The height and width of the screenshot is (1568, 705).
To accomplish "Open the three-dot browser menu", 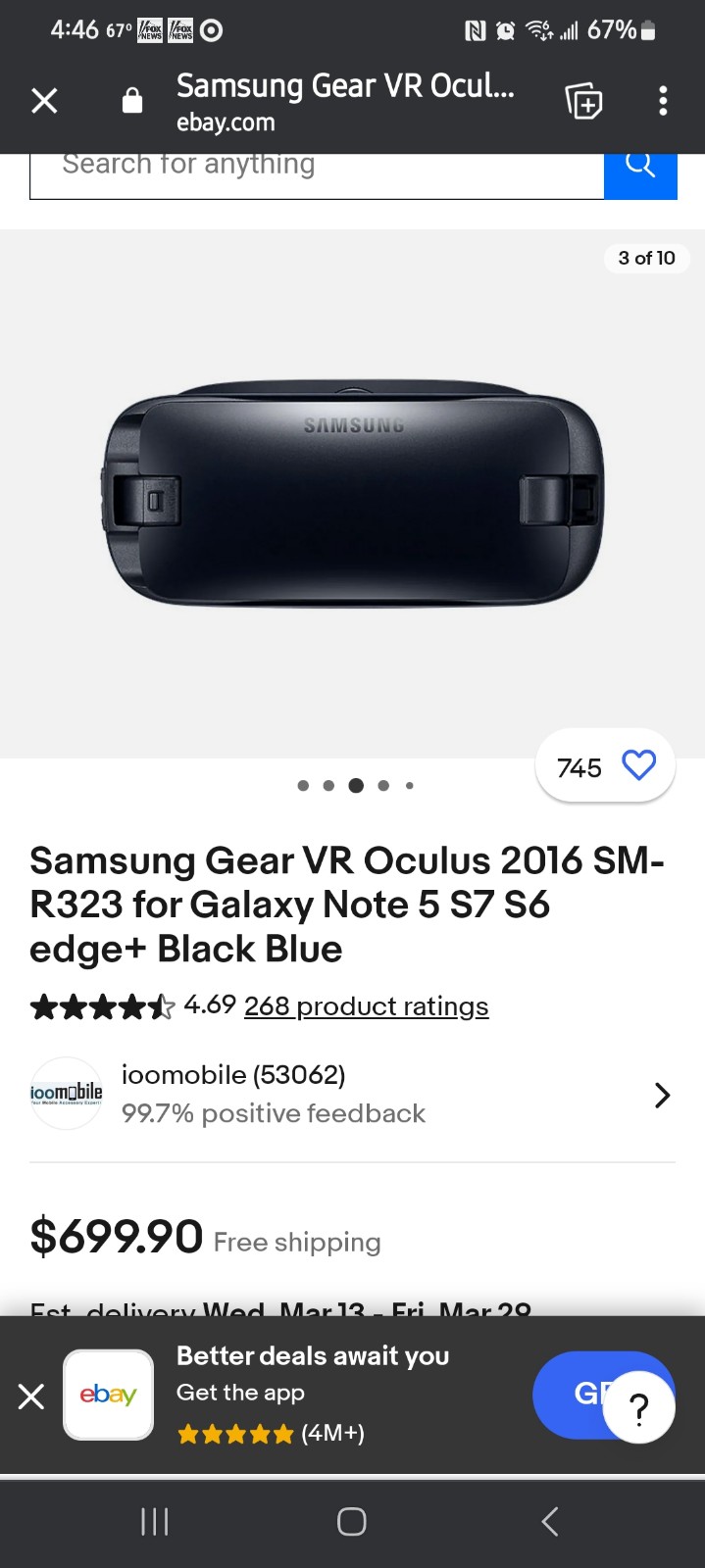I will [663, 101].
